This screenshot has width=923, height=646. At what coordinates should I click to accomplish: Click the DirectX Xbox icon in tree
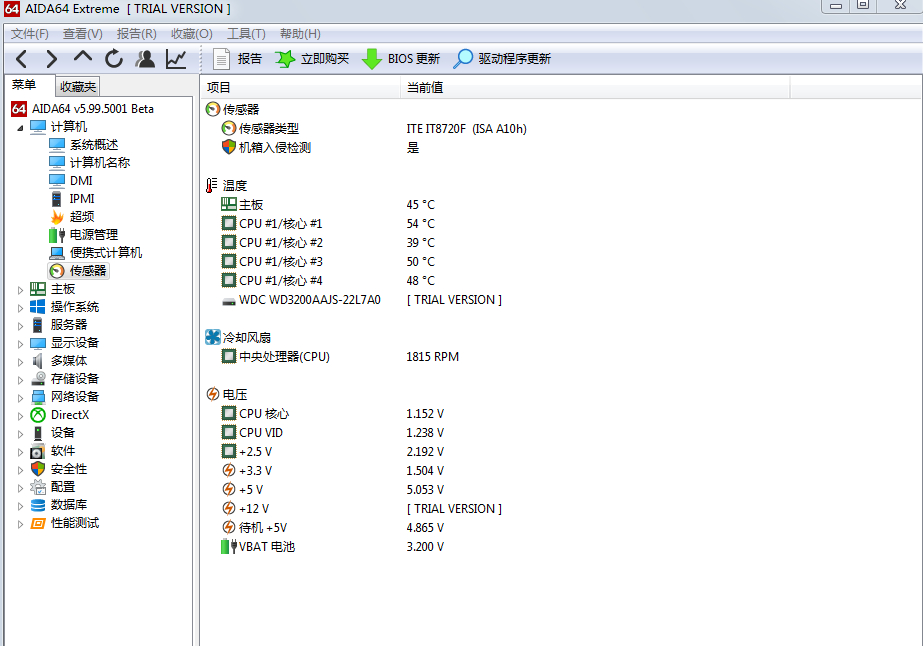click(38, 415)
